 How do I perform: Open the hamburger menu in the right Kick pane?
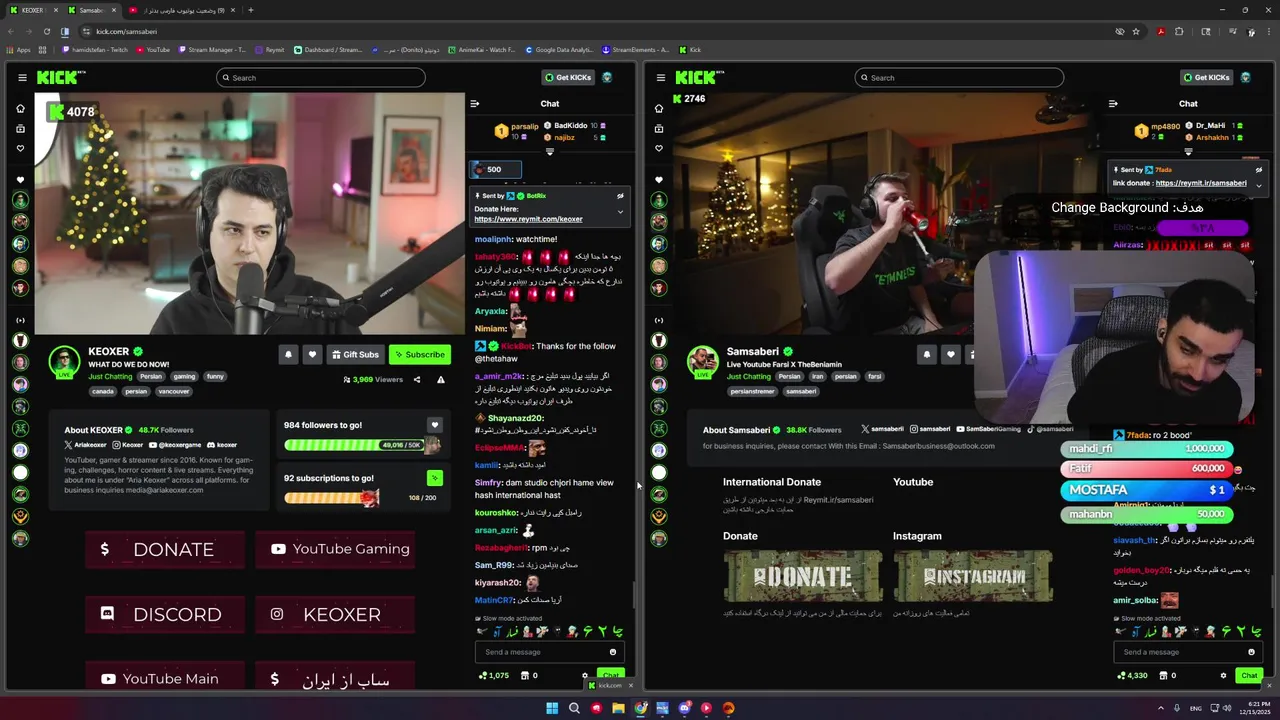tap(660, 77)
